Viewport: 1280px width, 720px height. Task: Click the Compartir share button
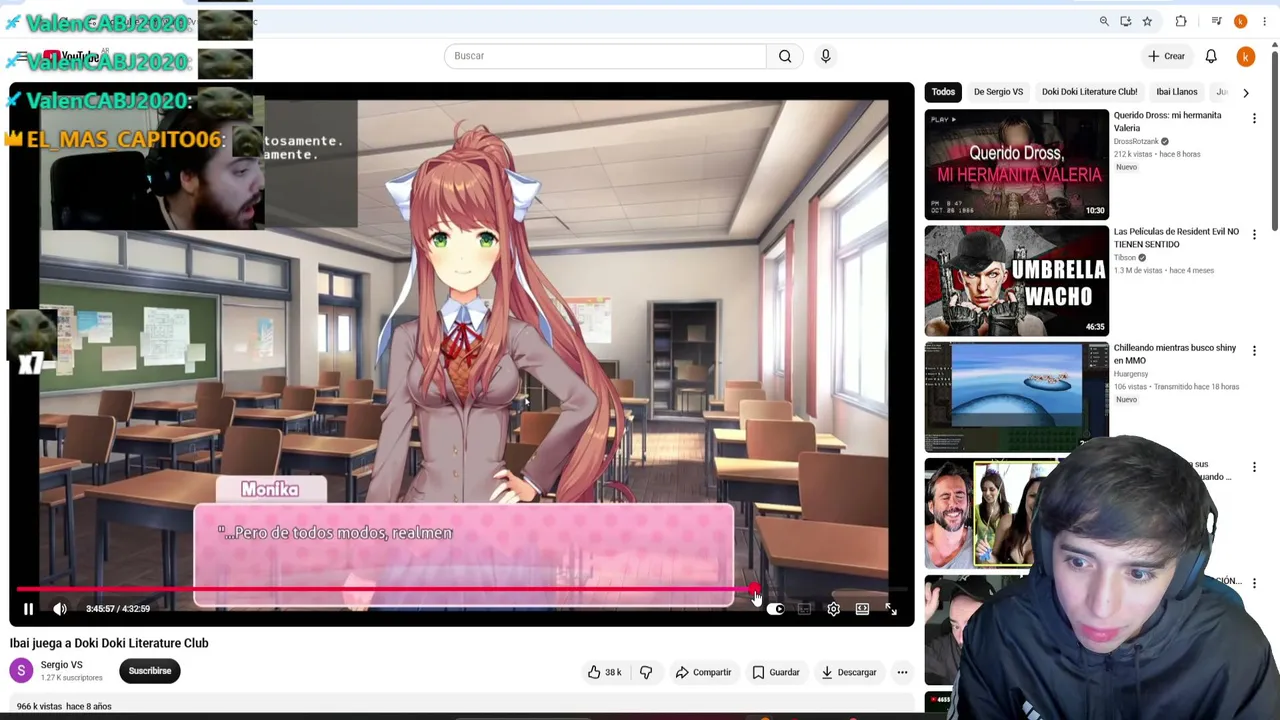(x=703, y=672)
